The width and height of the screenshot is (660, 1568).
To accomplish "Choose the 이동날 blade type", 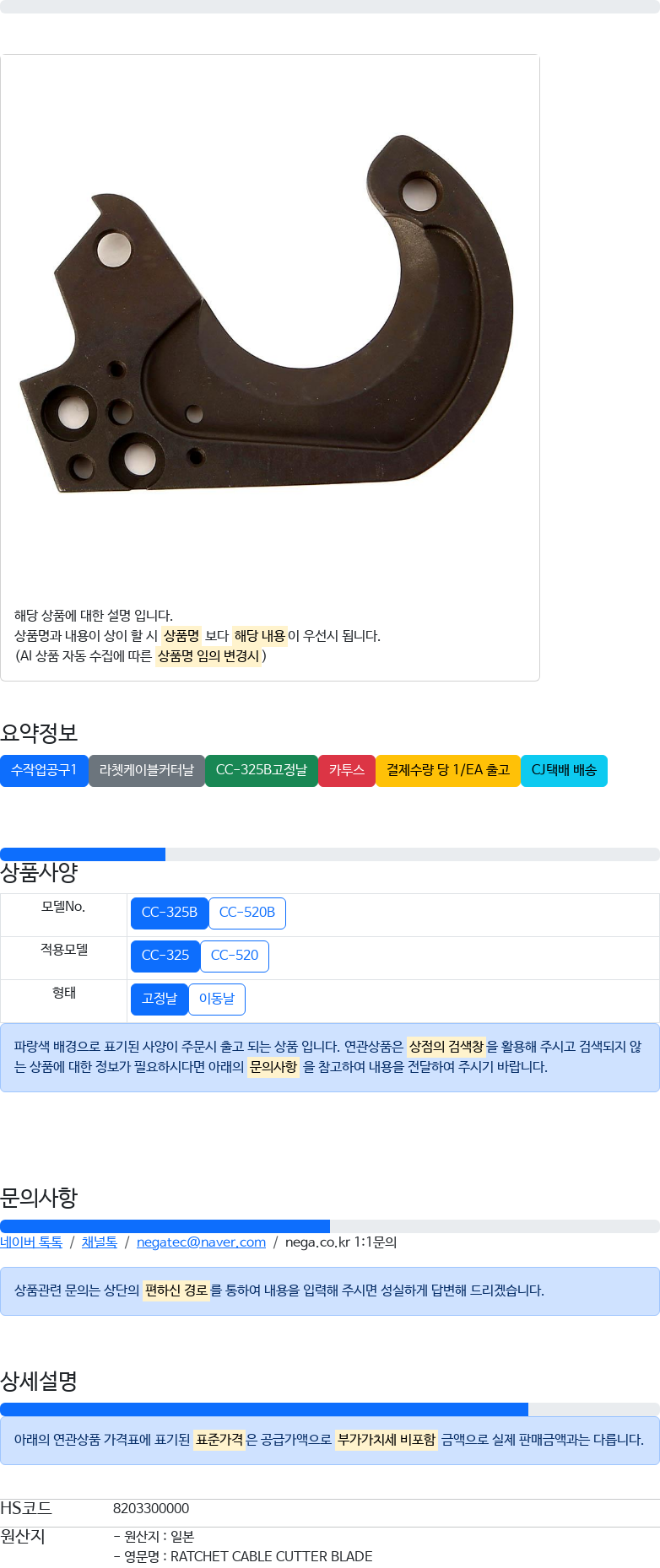I will tap(217, 999).
